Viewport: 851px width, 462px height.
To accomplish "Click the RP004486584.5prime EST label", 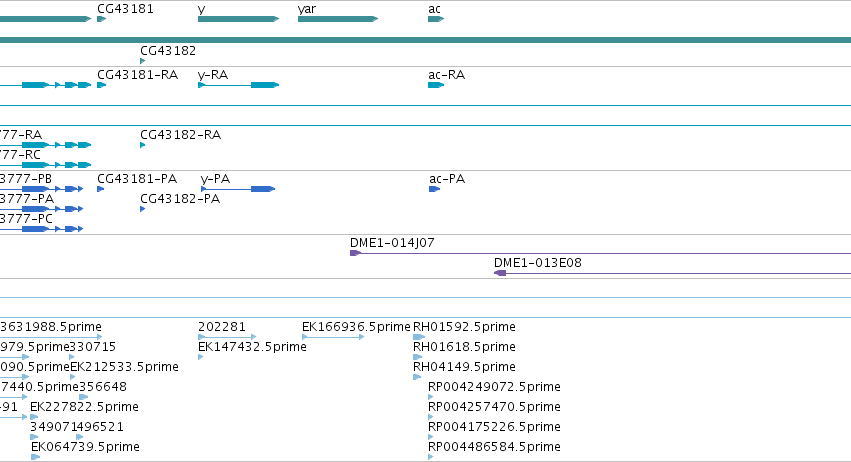I will click(x=494, y=447).
